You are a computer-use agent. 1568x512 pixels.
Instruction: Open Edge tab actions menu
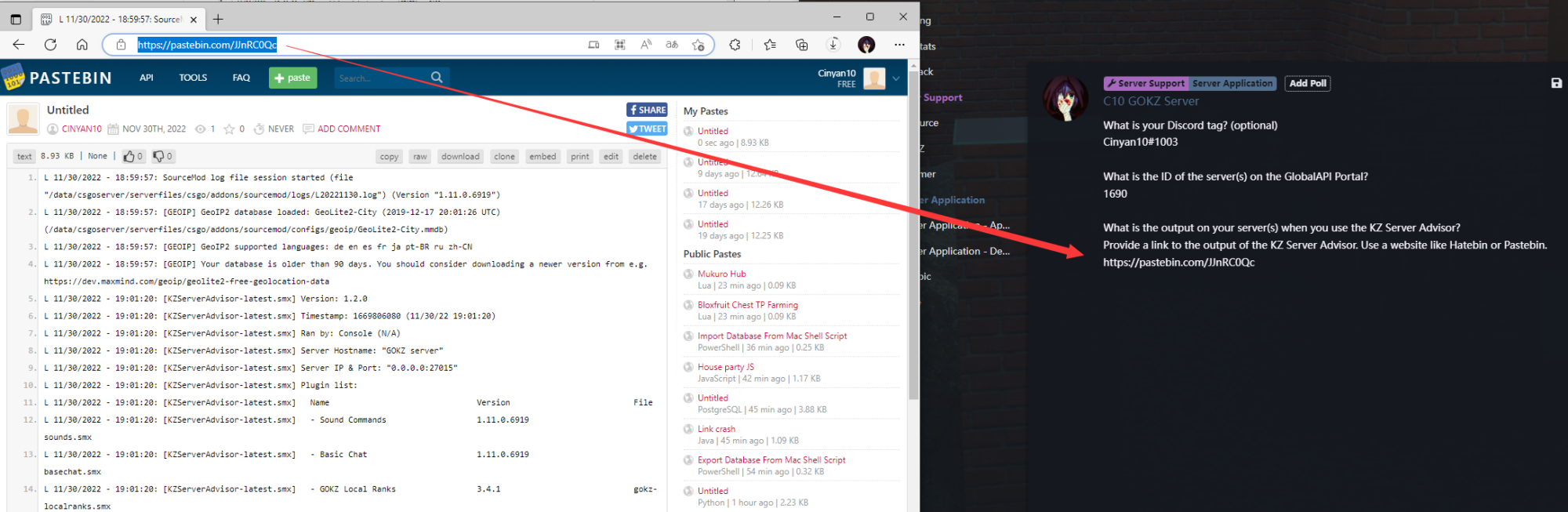[x=16, y=19]
